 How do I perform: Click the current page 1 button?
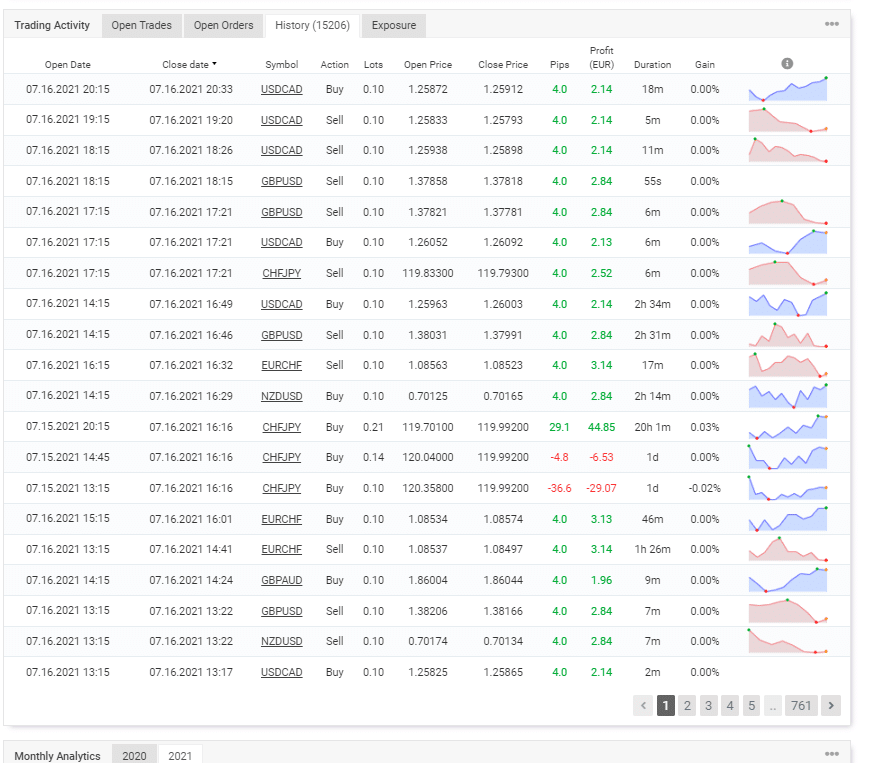click(x=666, y=706)
